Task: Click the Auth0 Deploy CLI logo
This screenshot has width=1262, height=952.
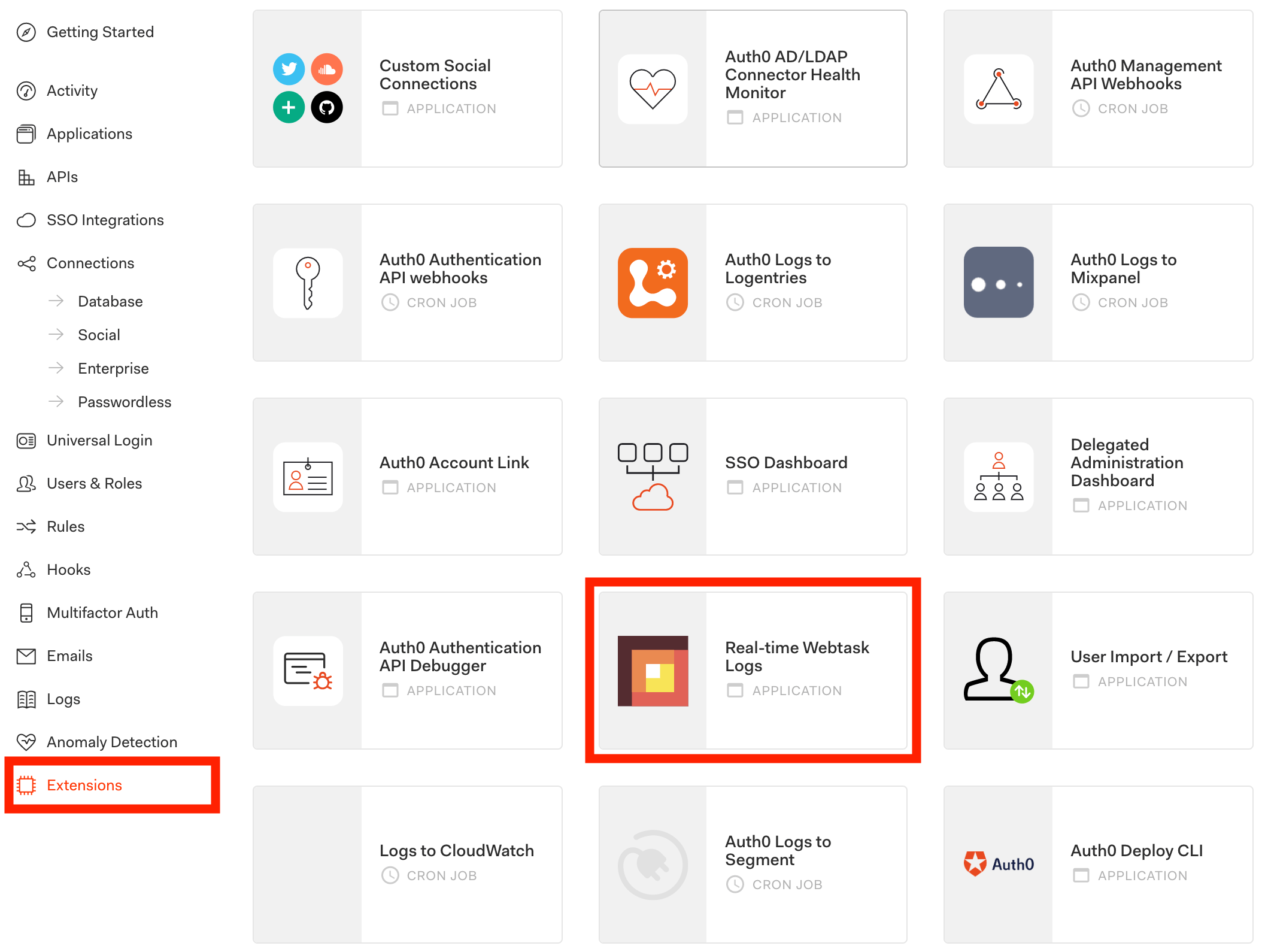Action: pos(998,864)
